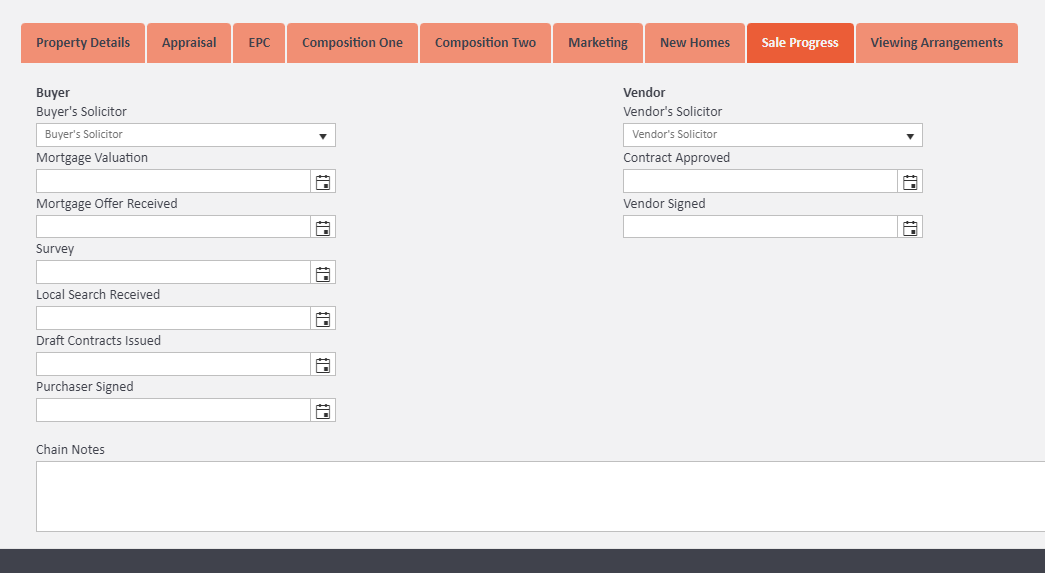
Task: Click Draft Contracts Issued calendar icon
Action: click(323, 365)
